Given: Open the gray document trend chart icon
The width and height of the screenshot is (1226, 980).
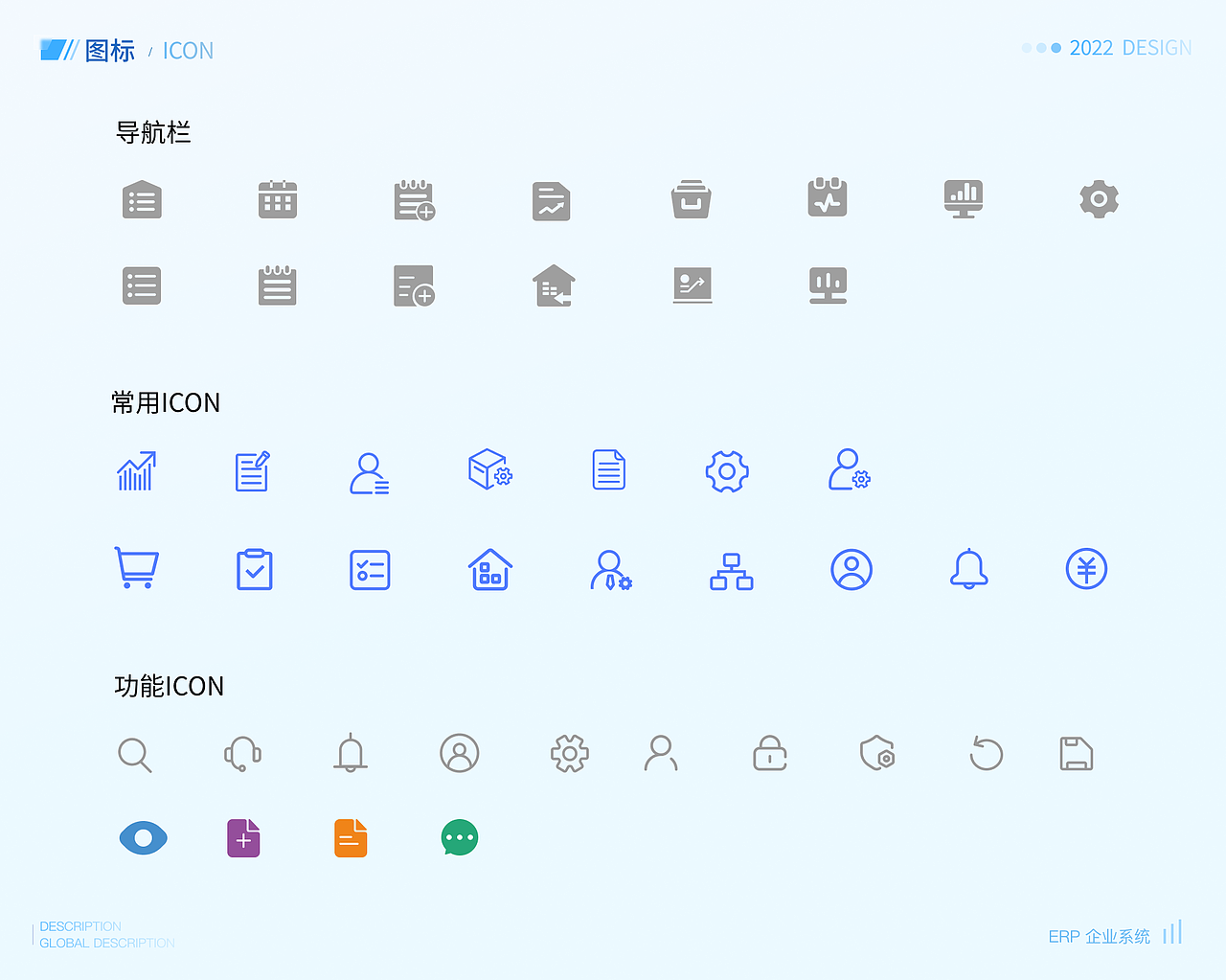Looking at the screenshot, I should (552, 201).
